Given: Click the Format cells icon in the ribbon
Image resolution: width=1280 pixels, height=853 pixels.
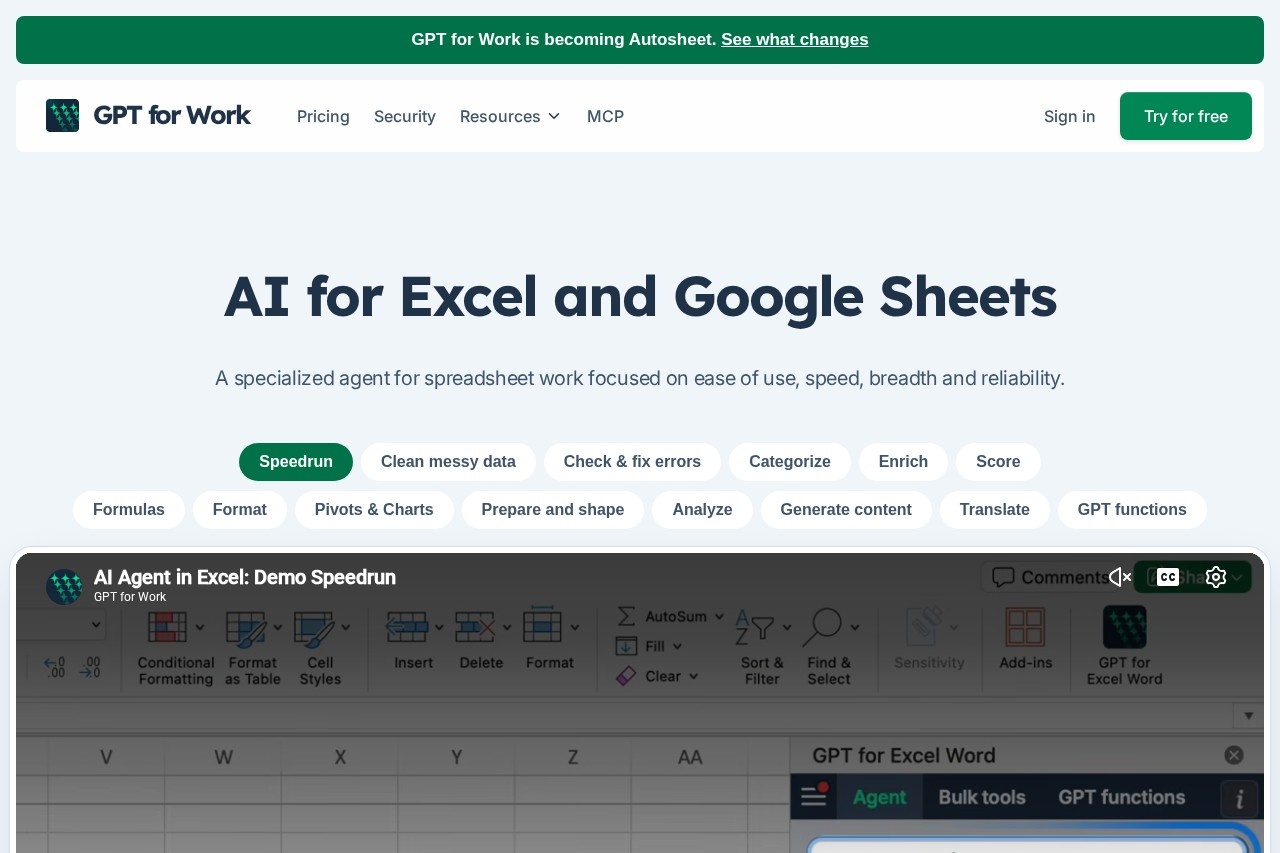Looking at the screenshot, I should pyautogui.click(x=543, y=626).
